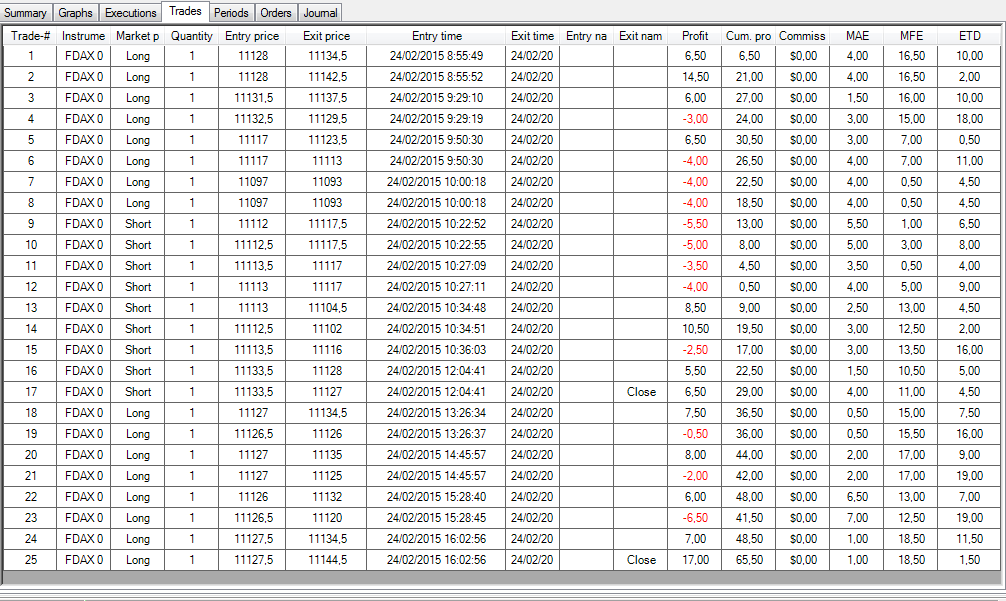Click exit price 11142,5 in trade 2

tap(327, 77)
